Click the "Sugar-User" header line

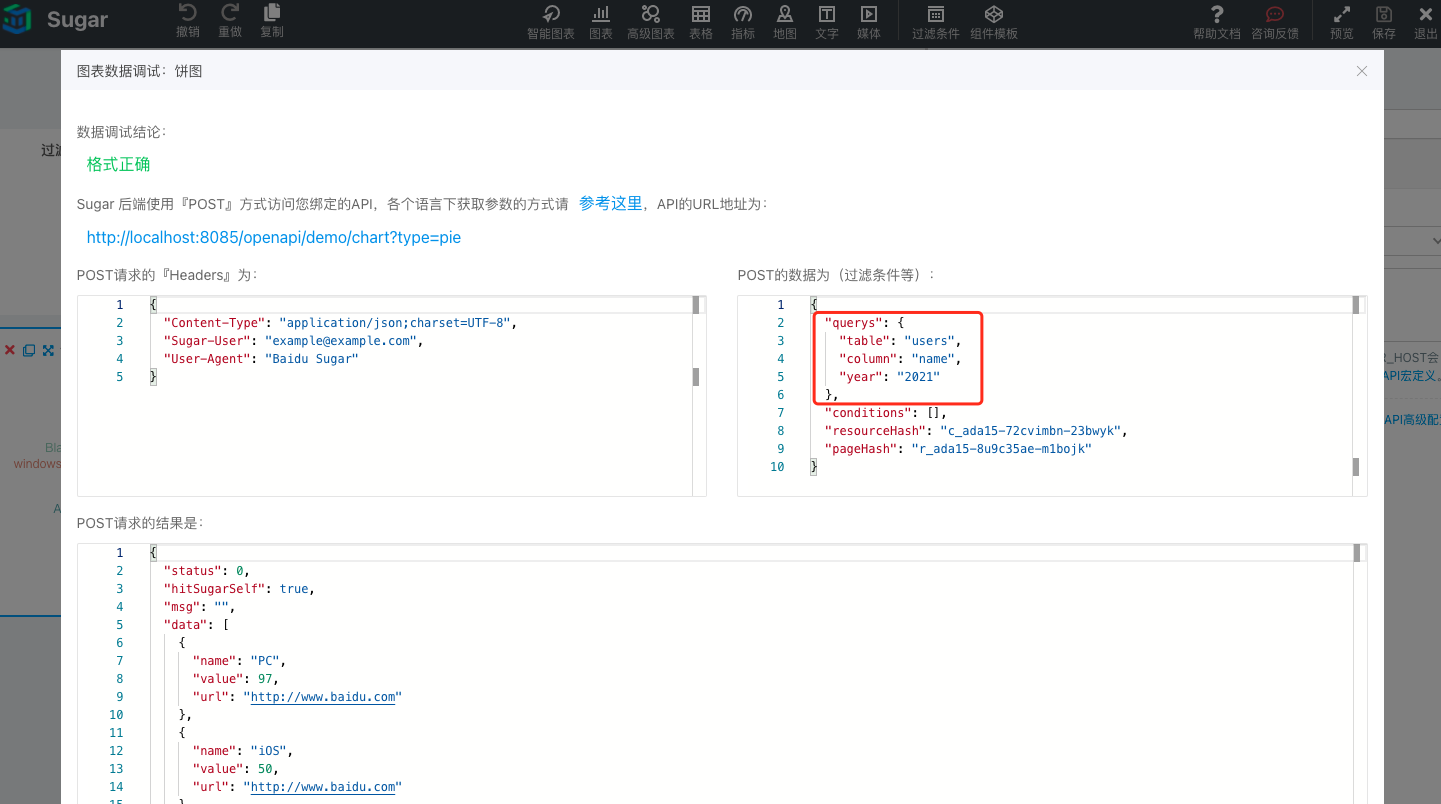pos(293,341)
